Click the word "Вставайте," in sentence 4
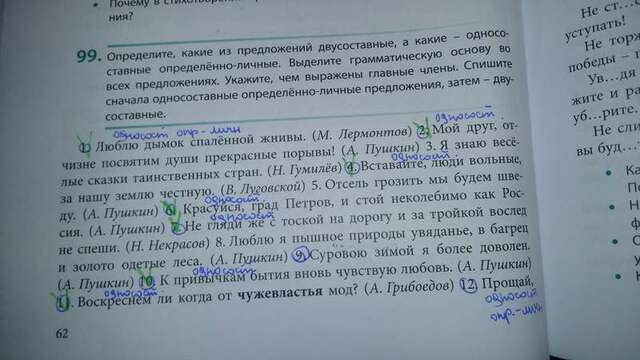Image resolution: width=640 pixels, height=360 pixels. pyautogui.click(x=393, y=165)
